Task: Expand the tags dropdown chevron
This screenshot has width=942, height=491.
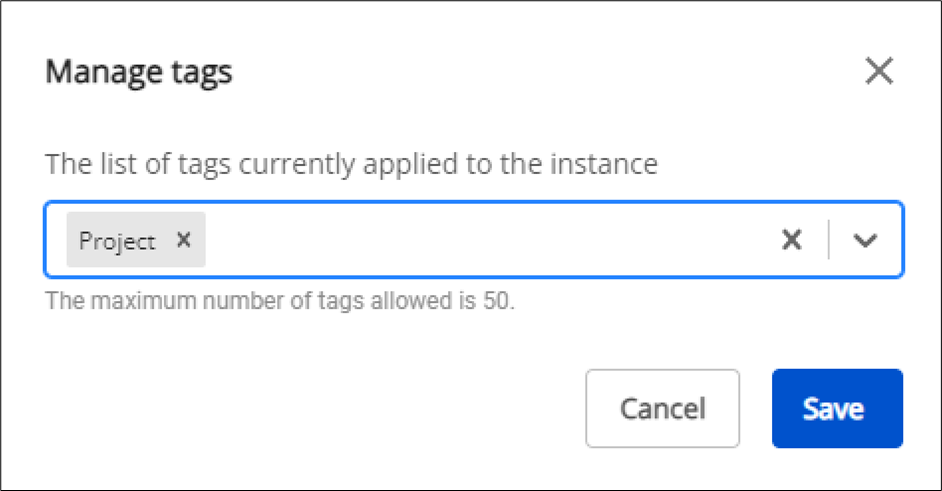Action: (x=865, y=240)
